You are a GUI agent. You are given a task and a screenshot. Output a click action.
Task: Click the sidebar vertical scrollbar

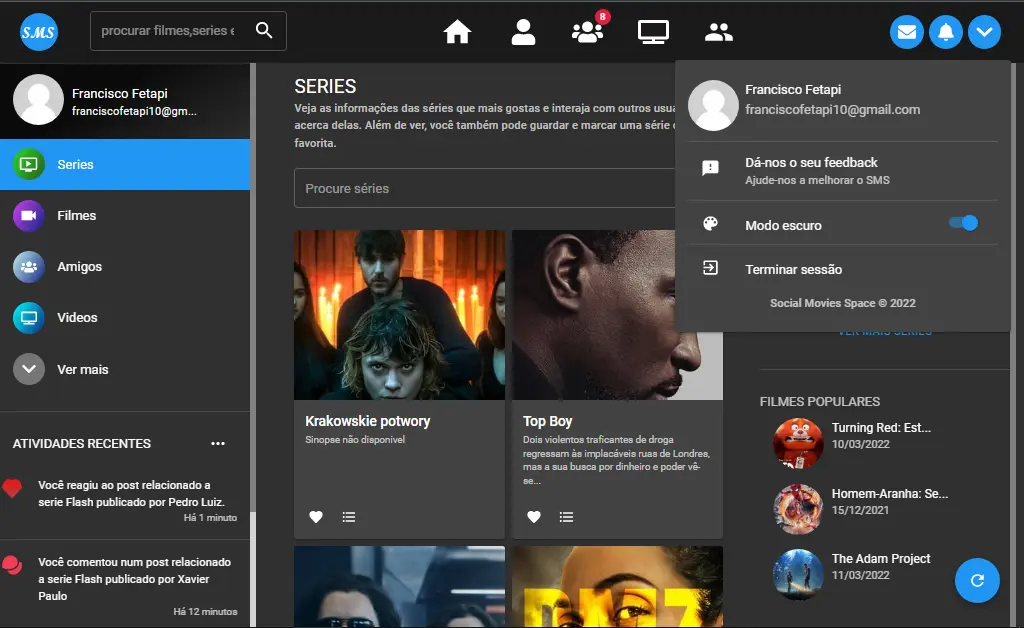pos(253,345)
